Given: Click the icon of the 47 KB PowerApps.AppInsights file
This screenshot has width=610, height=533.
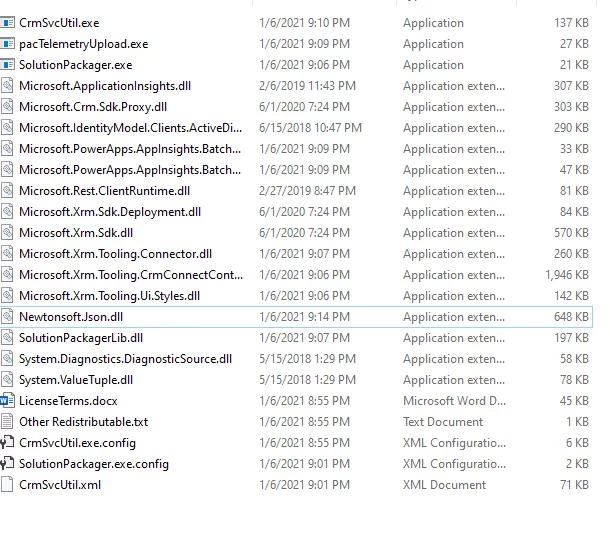Looking at the screenshot, I should (x=7, y=170).
